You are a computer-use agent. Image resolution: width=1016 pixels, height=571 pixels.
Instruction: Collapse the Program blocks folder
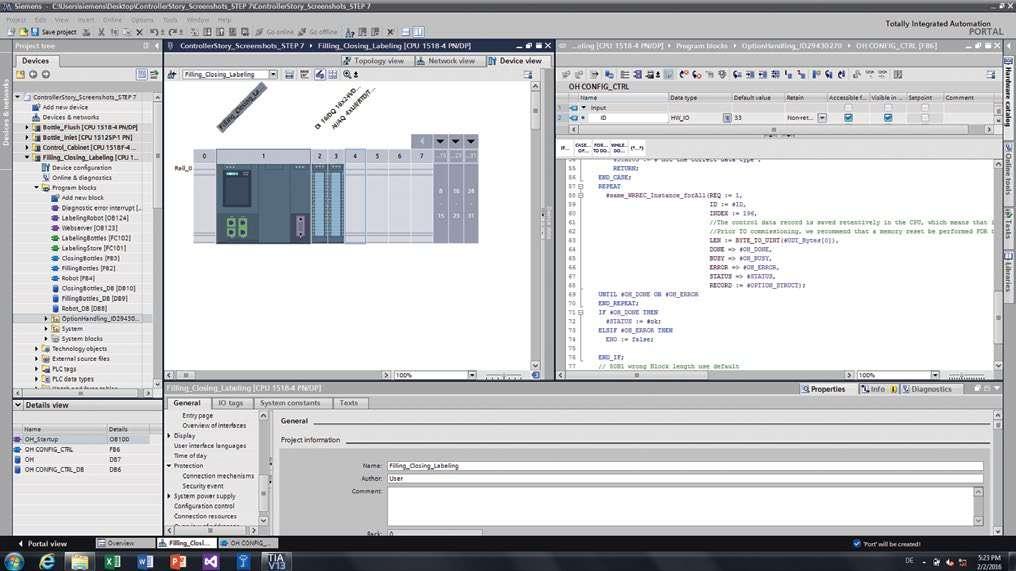tap(36, 187)
